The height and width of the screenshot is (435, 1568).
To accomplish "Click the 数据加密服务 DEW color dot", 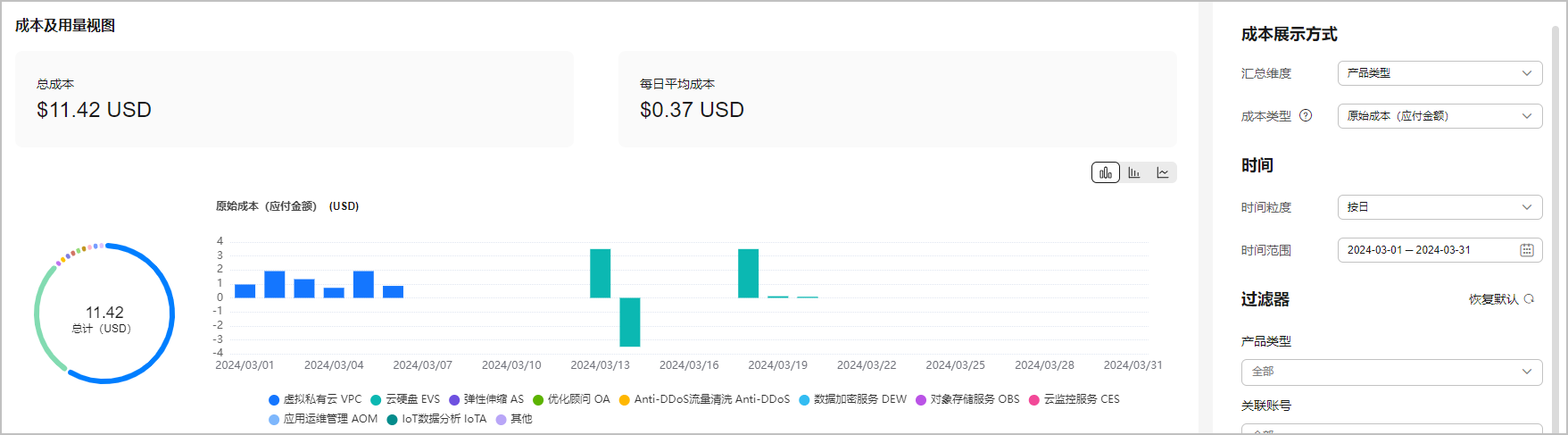I will tap(804, 400).
